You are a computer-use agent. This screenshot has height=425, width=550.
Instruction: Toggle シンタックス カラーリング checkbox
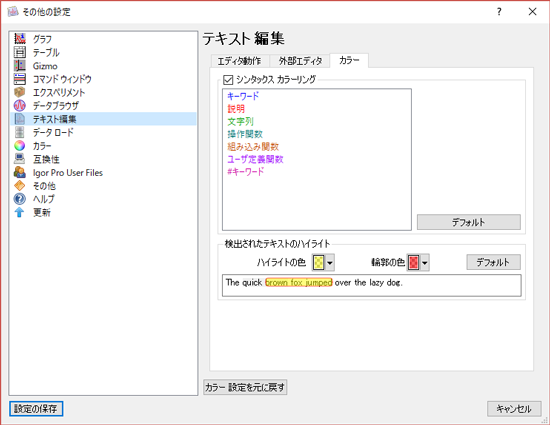point(228,80)
